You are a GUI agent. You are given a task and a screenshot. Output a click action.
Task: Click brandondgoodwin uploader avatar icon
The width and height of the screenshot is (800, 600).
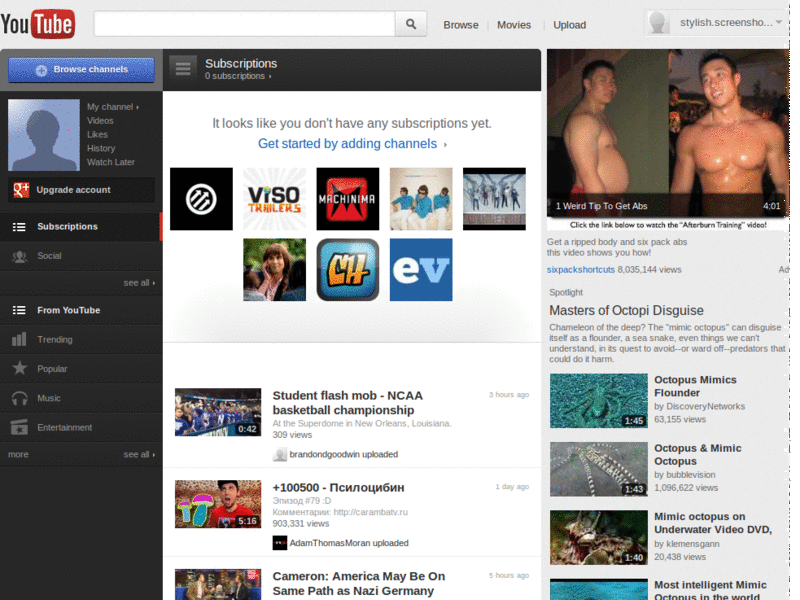280,454
